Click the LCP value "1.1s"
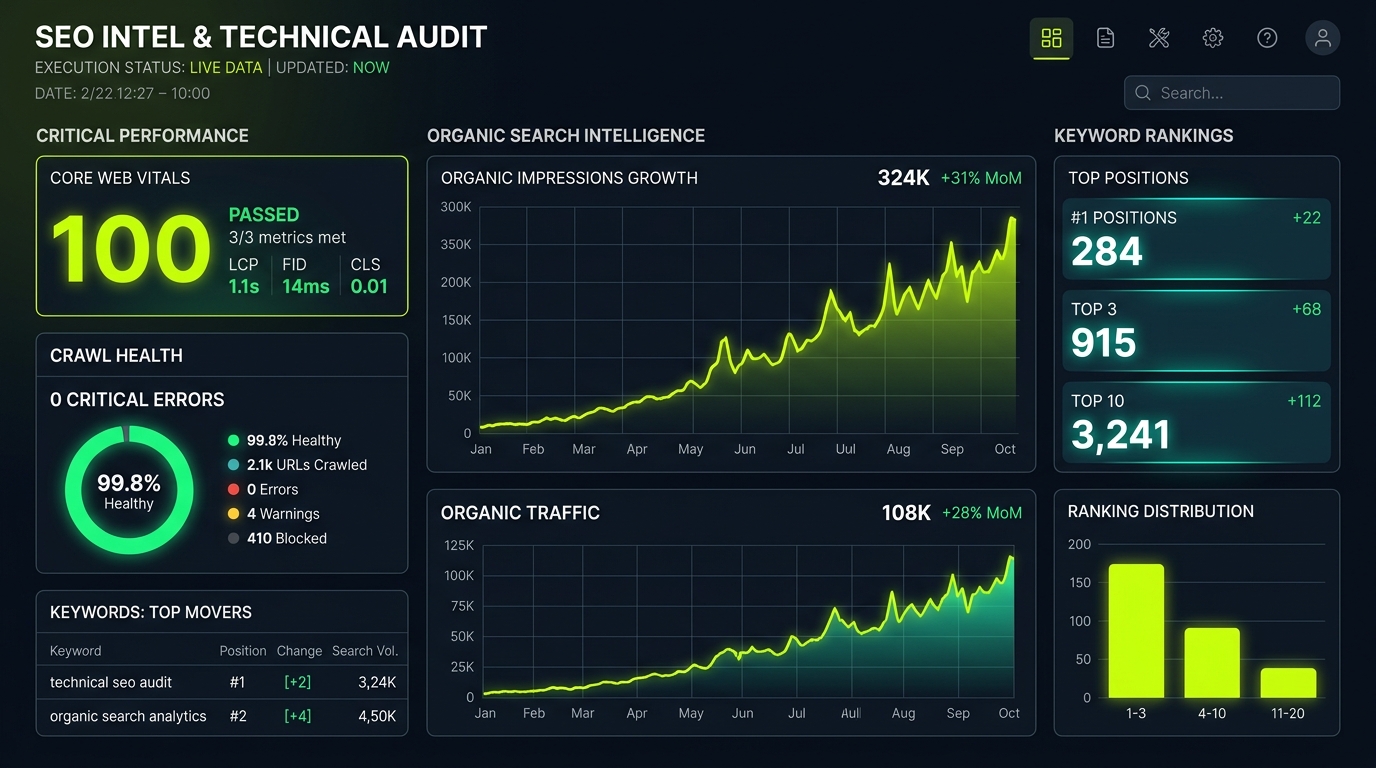 pos(244,286)
